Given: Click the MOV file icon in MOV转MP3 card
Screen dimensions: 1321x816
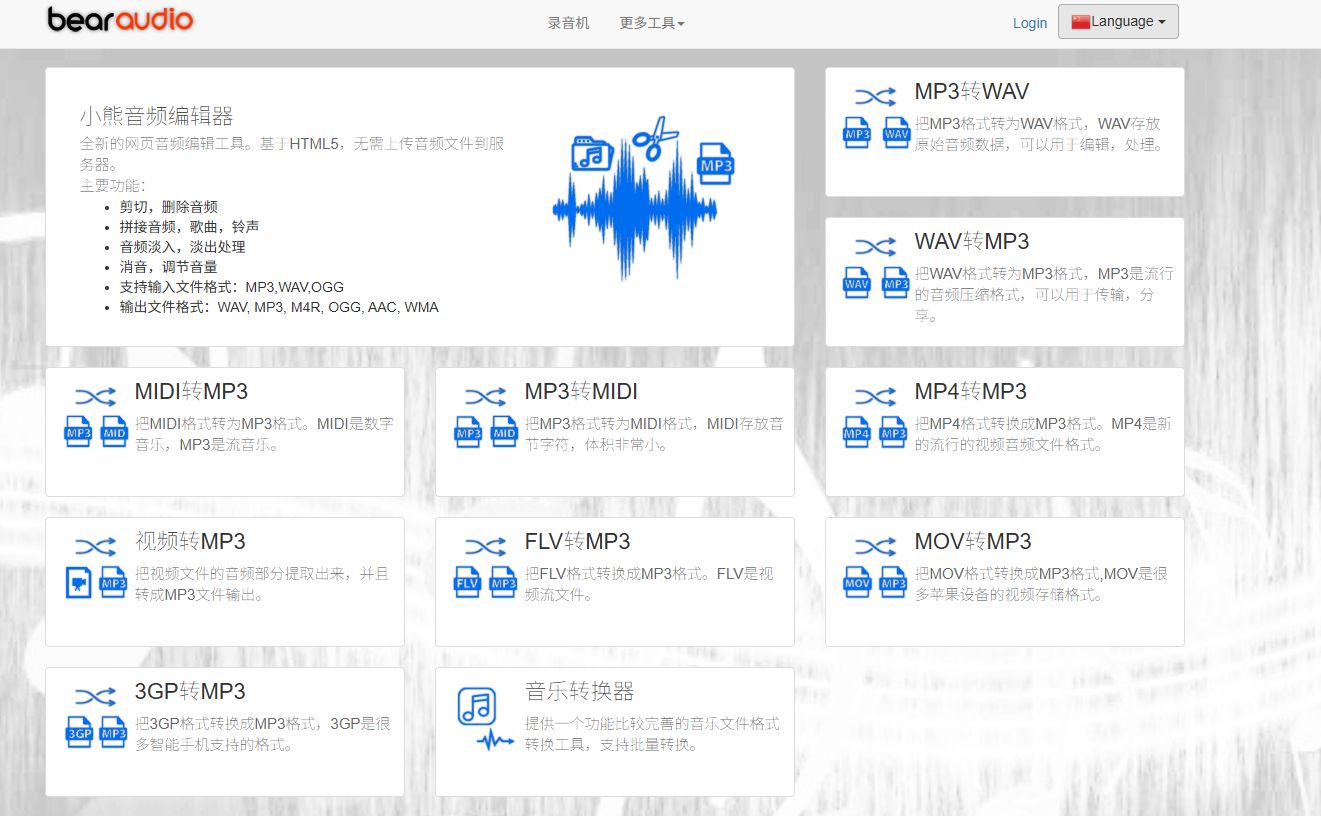Looking at the screenshot, I should [857, 582].
